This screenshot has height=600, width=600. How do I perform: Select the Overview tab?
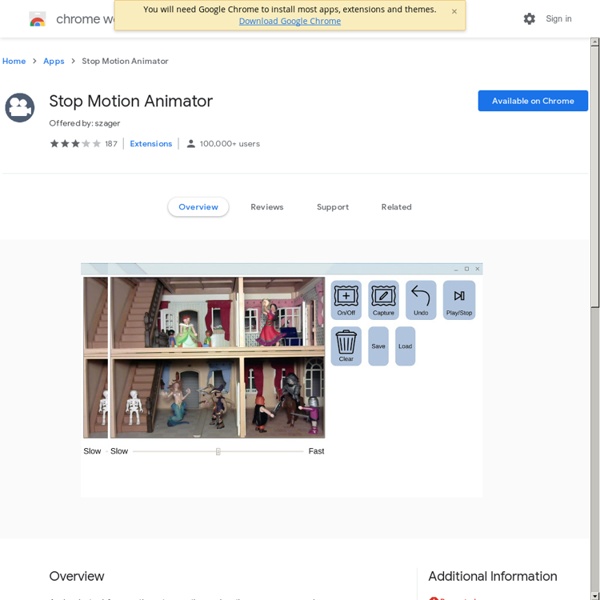point(198,207)
